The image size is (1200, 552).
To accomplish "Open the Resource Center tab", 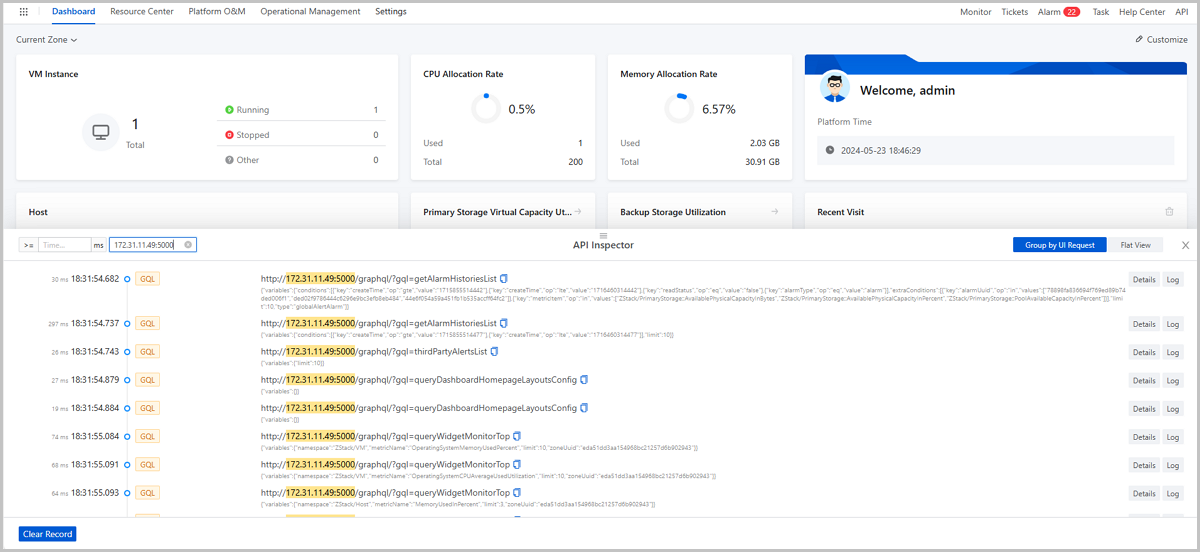I will tap(141, 12).
